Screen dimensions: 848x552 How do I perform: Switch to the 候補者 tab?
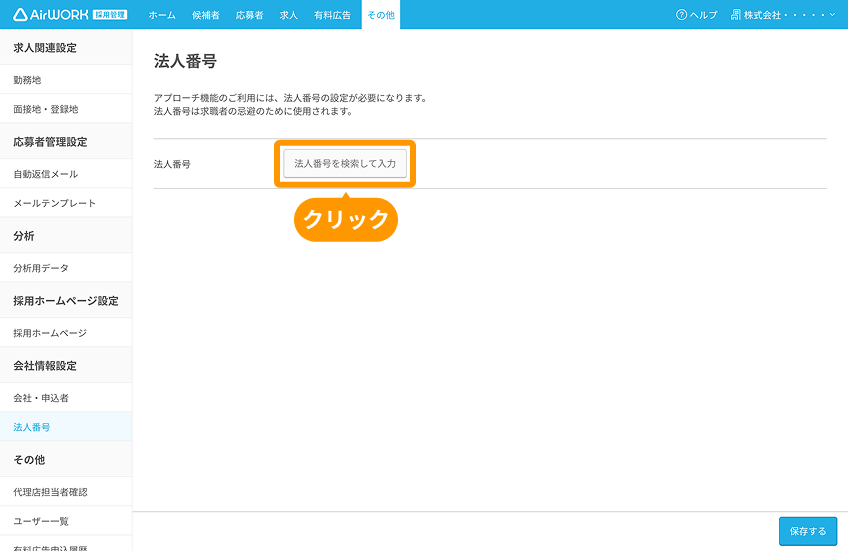tap(206, 15)
